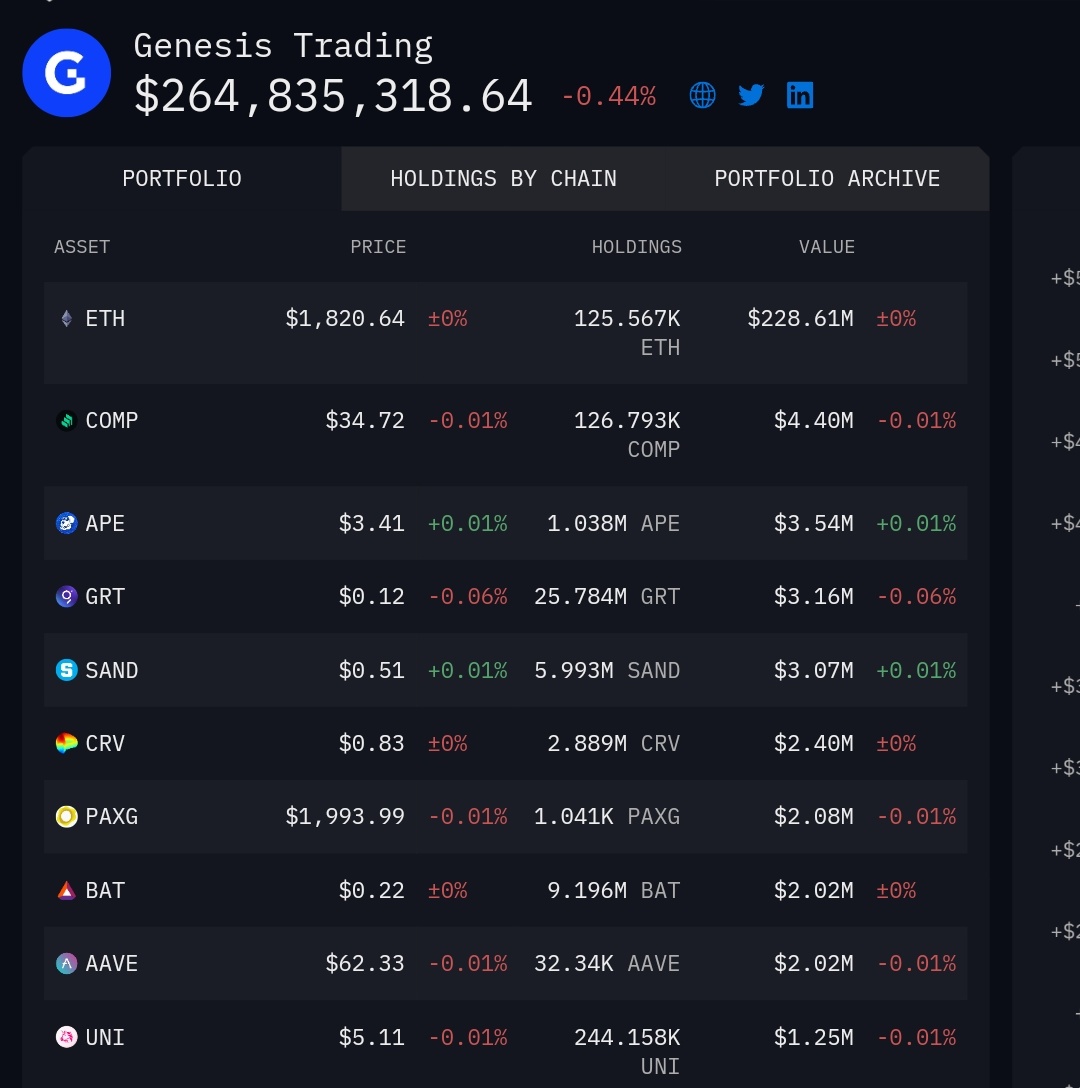The height and width of the screenshot is (1088, 1080).
Task: Click holdings 2.889M CRV
Action: tap(614, 744)
